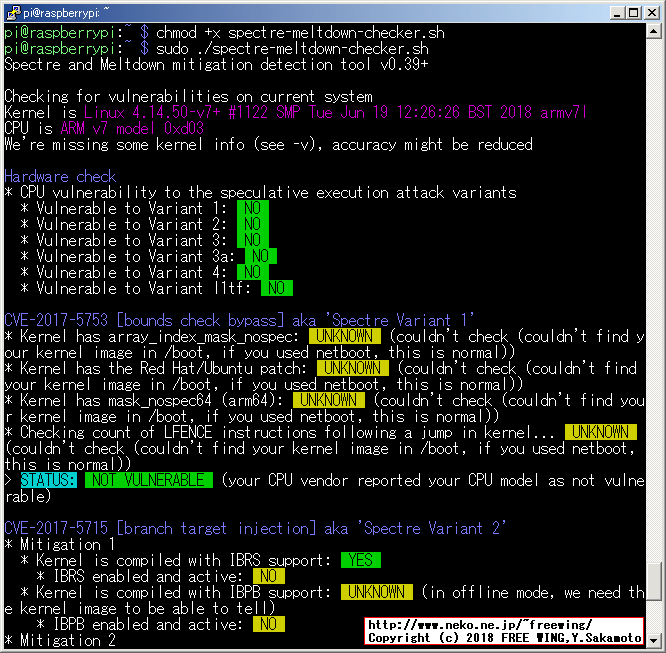Click the NO badge for Variant l1tf
666x653 pixels.
(277, 288)
